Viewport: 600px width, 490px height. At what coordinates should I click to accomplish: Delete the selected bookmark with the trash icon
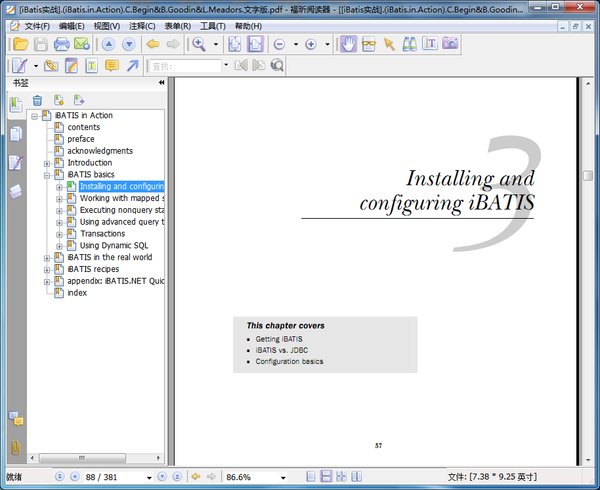38,101
